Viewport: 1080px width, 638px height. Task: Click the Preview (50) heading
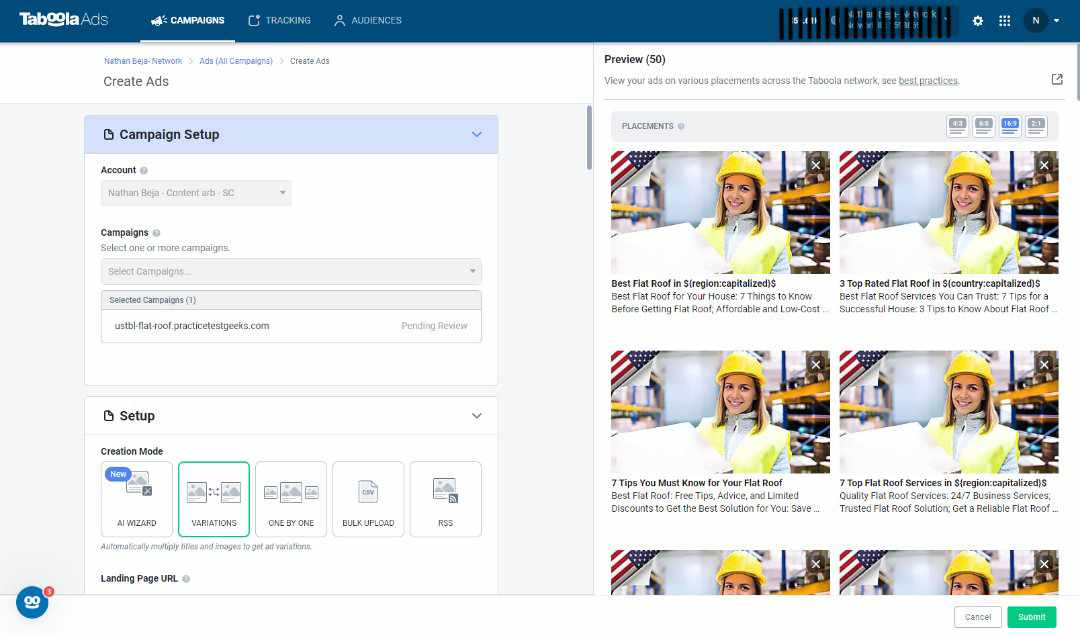coord(634,59)
